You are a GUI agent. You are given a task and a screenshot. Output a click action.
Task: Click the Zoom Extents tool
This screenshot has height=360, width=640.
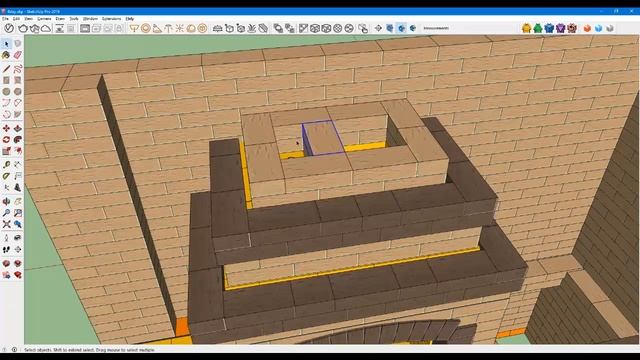[x=6, y=224]
